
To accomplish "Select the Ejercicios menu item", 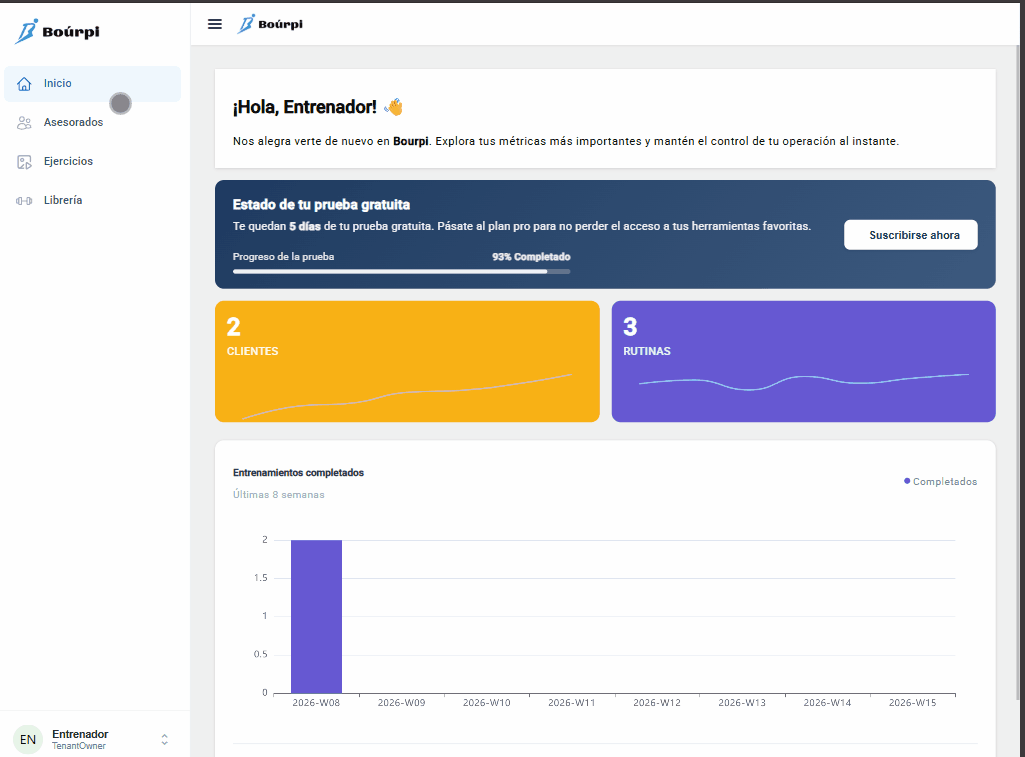I will coord(68,162).
